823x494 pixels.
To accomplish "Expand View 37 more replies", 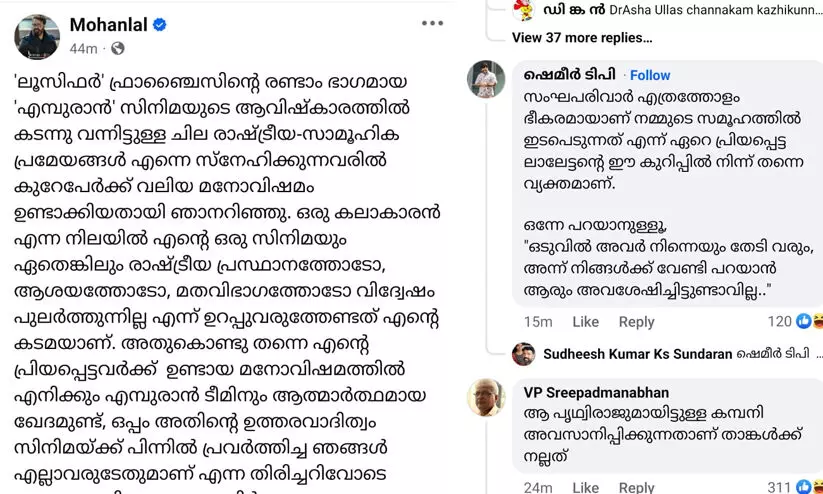I will [581, 38].
